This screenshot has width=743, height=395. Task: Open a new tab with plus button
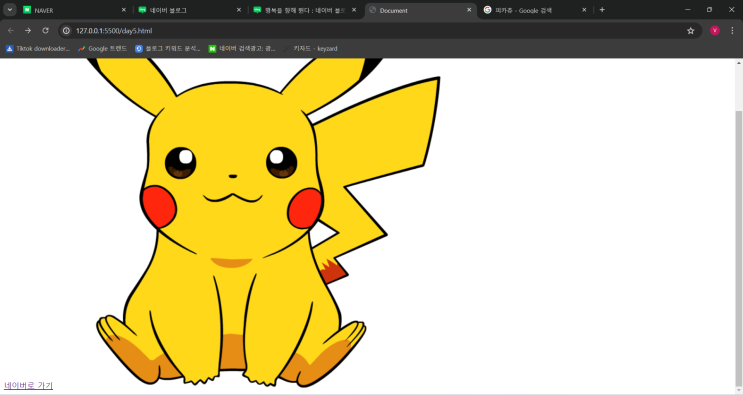click(602, 10)
